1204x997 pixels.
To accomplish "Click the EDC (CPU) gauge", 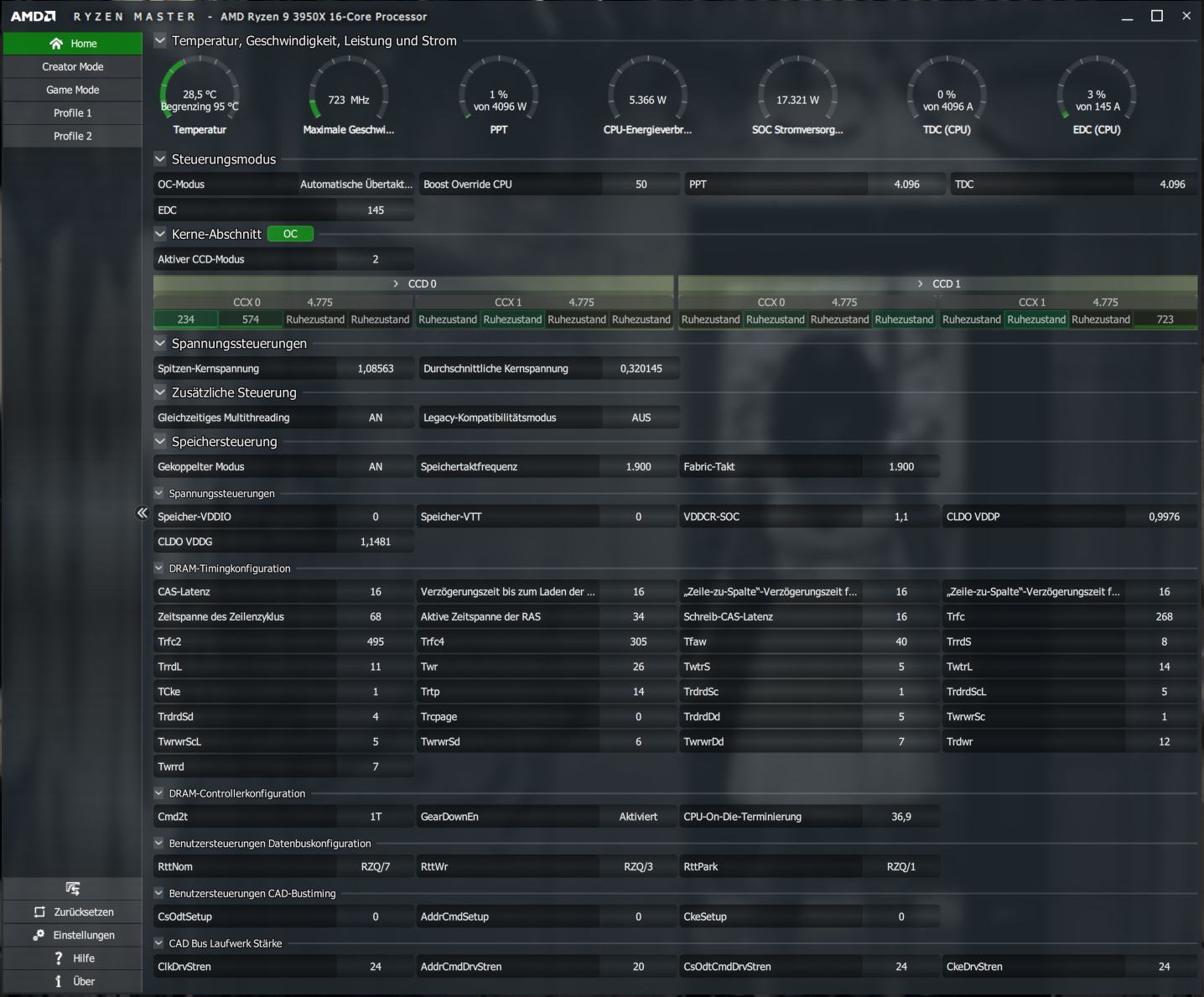I will point(1097,96).
